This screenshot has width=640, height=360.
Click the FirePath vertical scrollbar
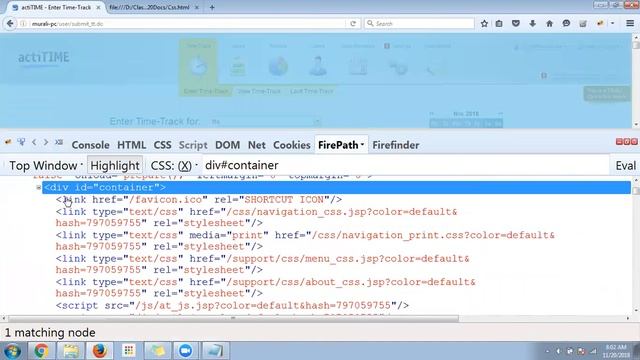[x=636, y=245]
